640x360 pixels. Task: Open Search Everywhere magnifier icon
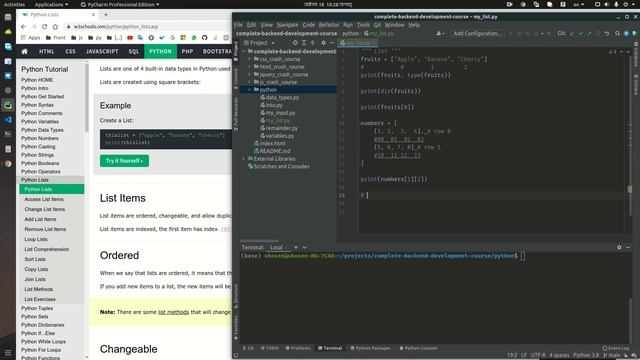coord(618,33)
